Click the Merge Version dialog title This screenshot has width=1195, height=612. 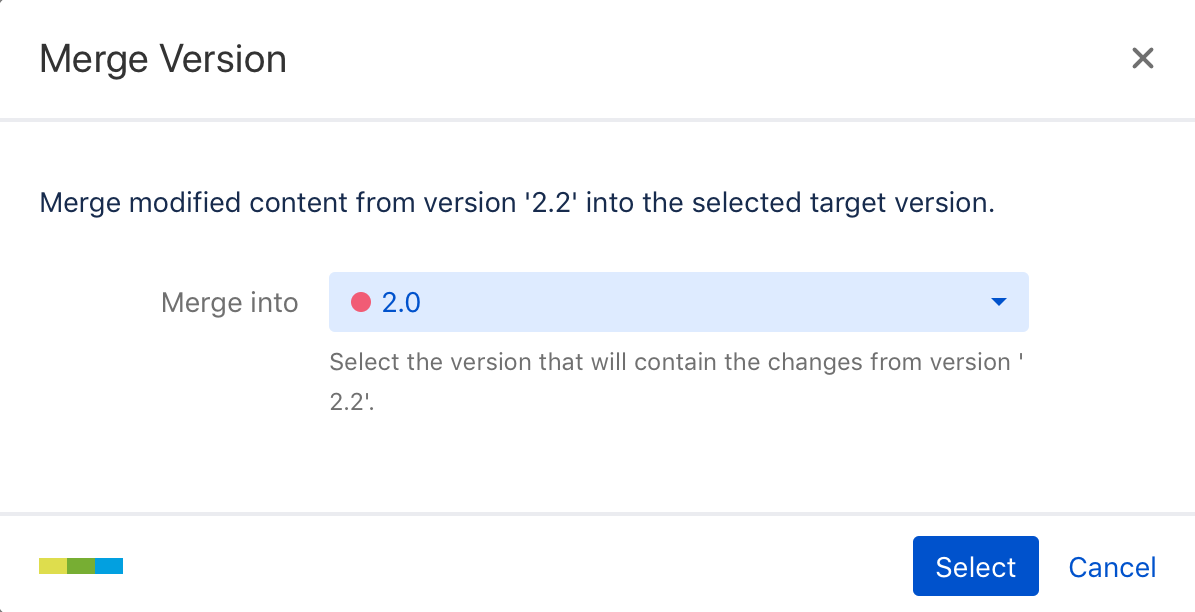coord(163,59)
